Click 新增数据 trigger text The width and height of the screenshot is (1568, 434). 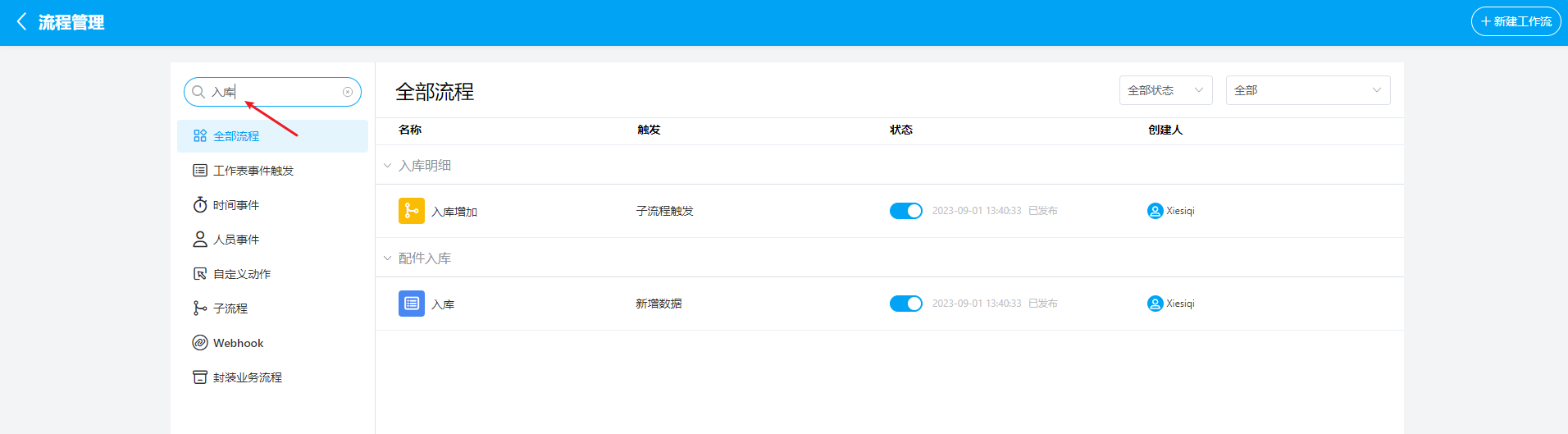659,304
